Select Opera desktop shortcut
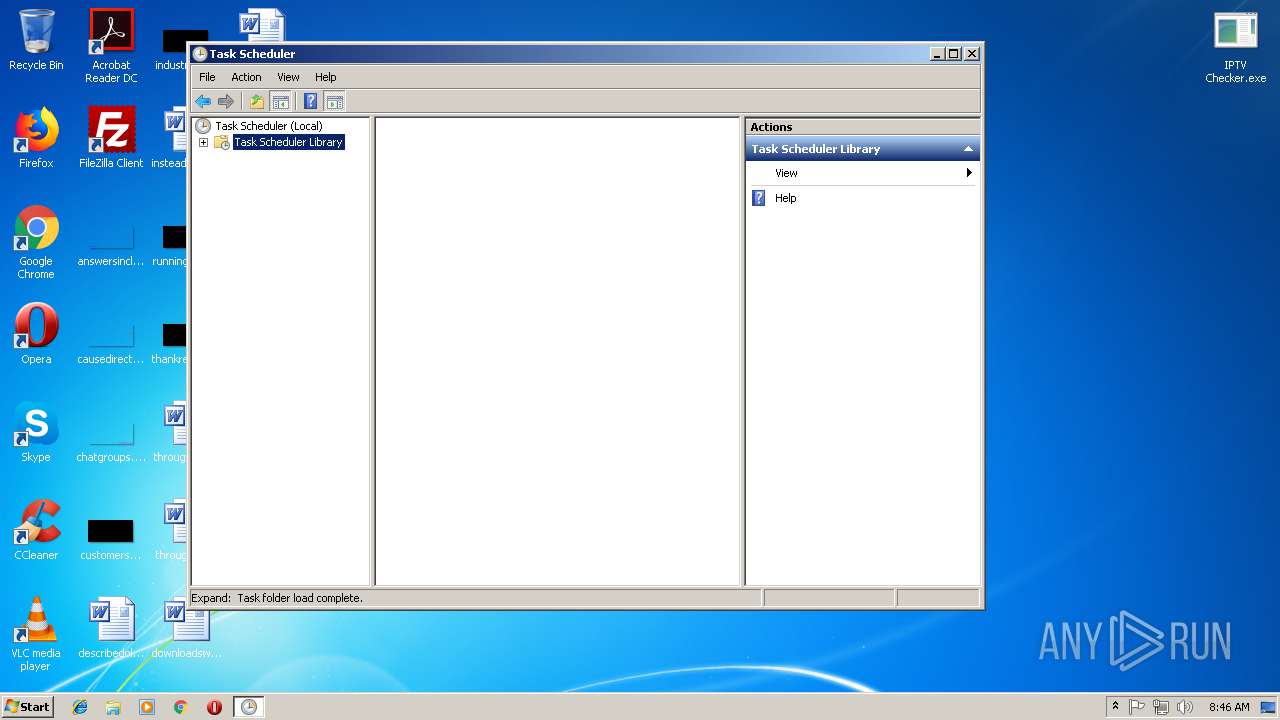The width and height of the screenshot is (1280, 720). pos(36,334)
